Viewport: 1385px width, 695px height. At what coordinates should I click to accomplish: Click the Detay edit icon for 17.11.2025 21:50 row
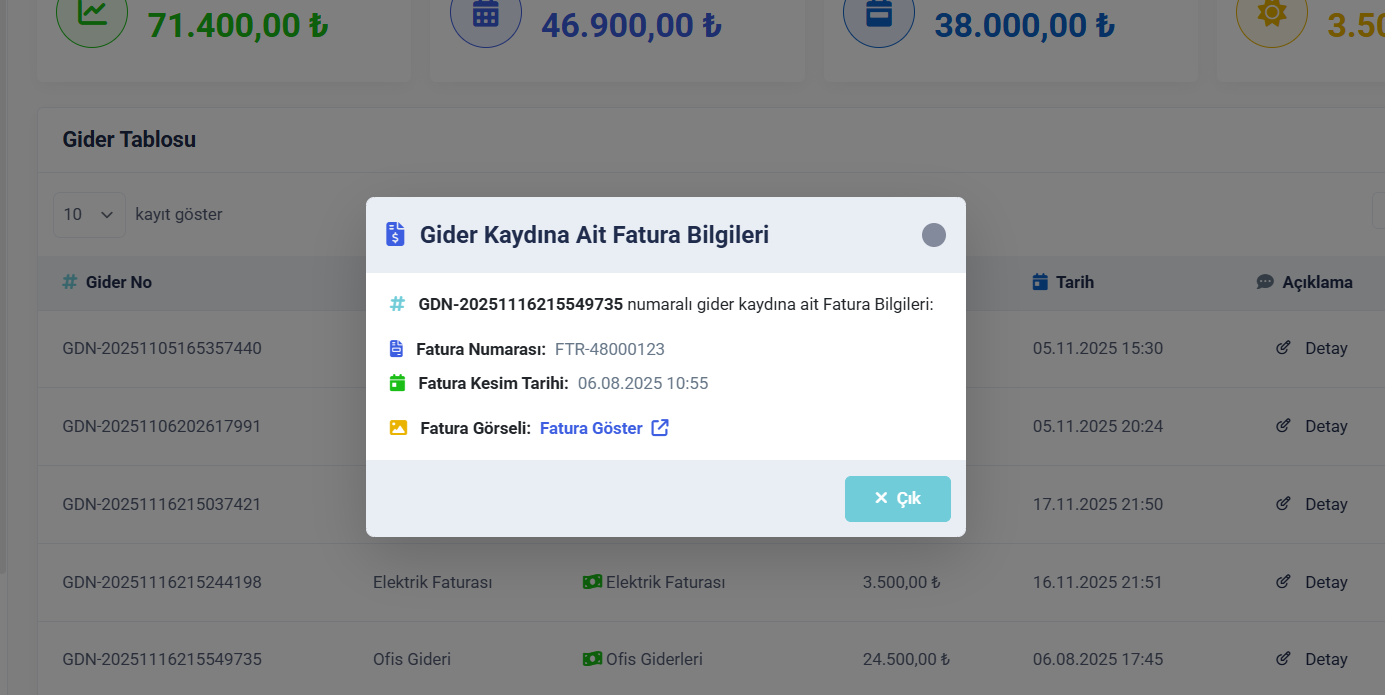click(x=1284, y=504)
